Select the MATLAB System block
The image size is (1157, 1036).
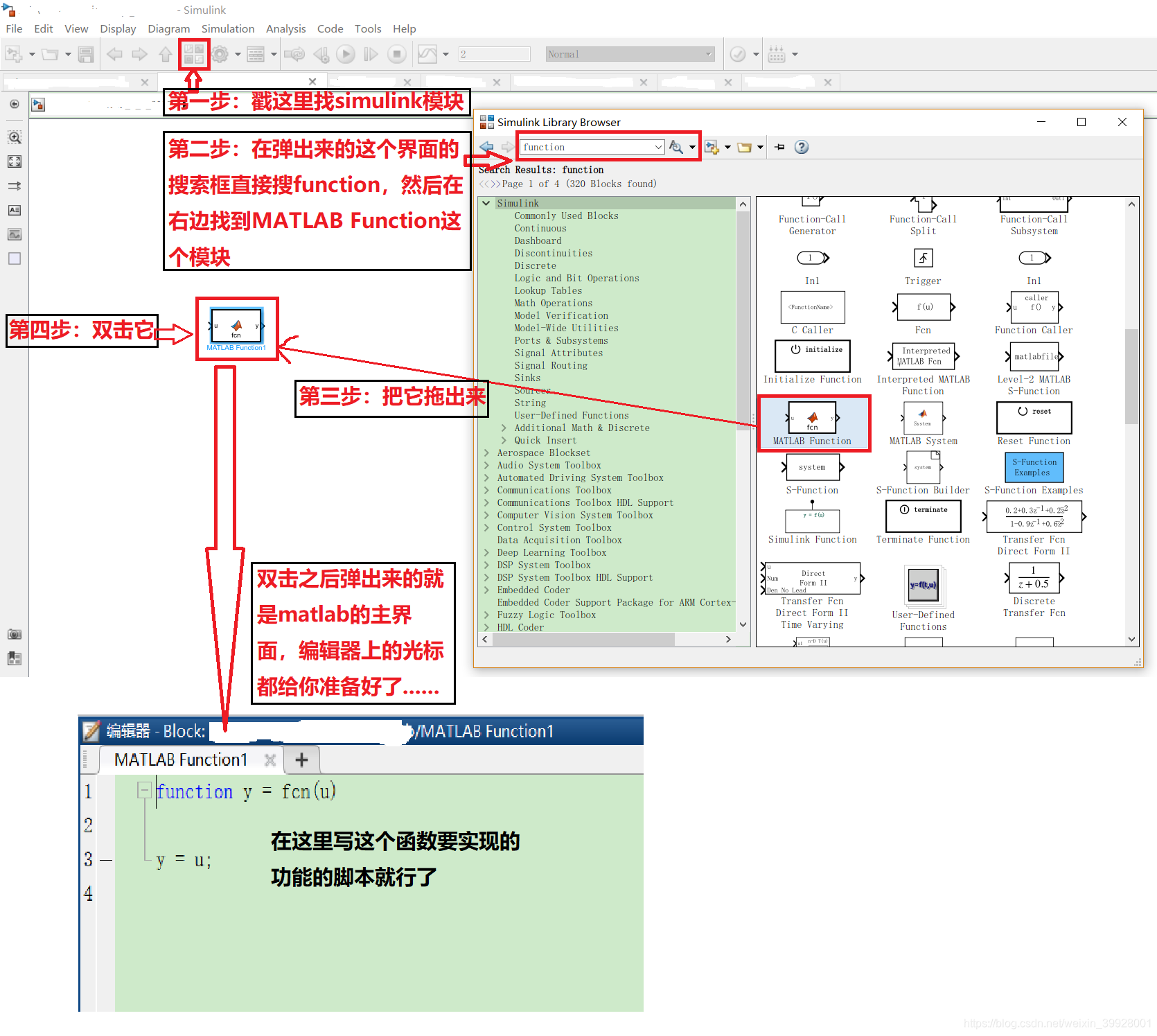click(x=923, y=424)
